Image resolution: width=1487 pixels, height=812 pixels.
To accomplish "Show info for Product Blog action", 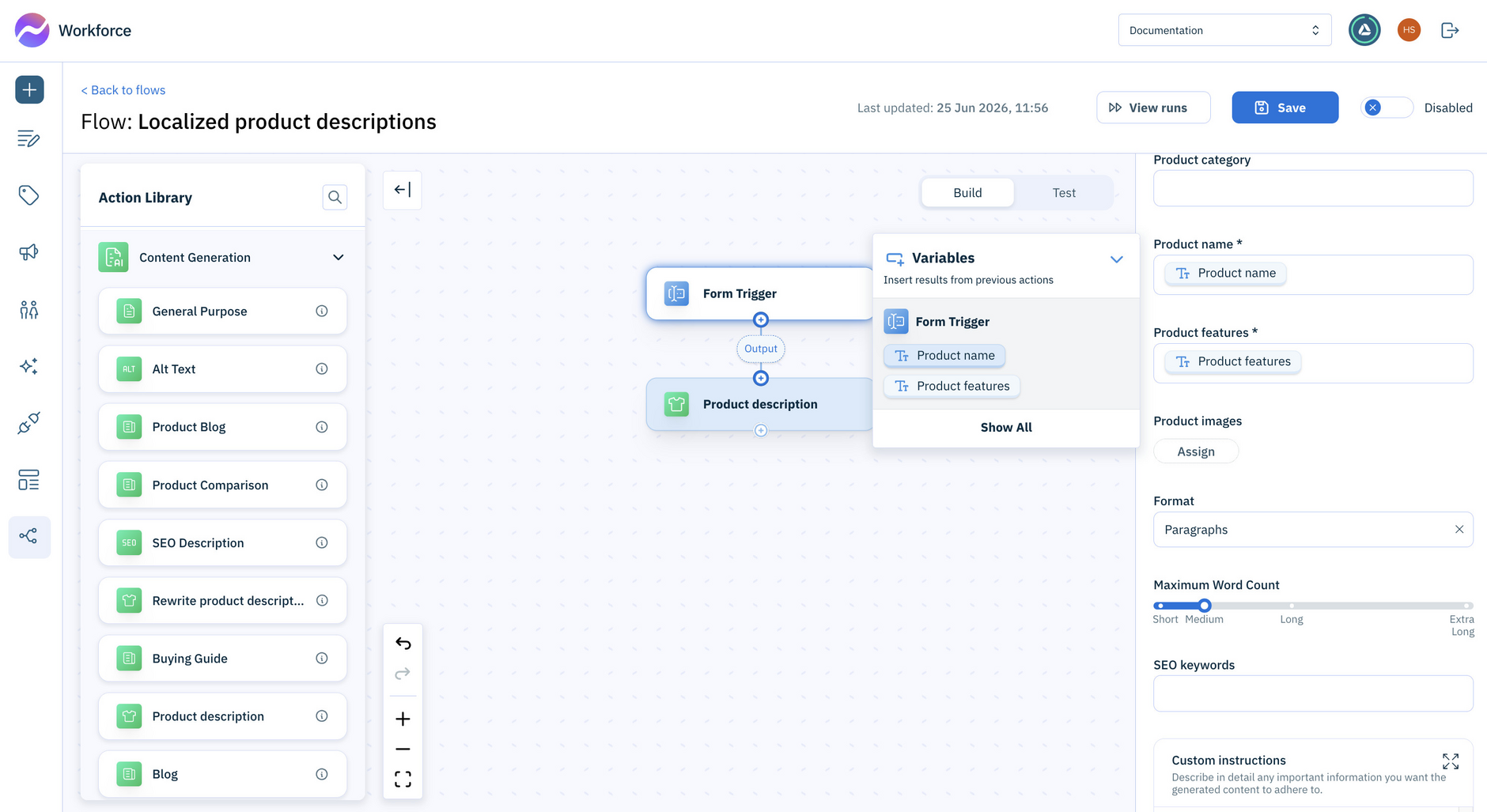I will tap(322, 427).
